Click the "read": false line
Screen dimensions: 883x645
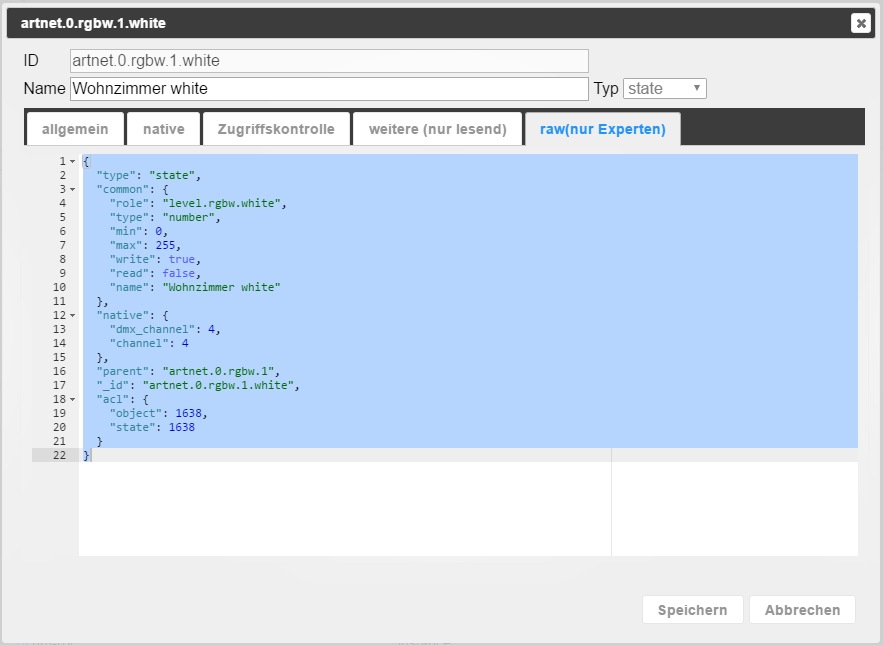coord(155,274)
